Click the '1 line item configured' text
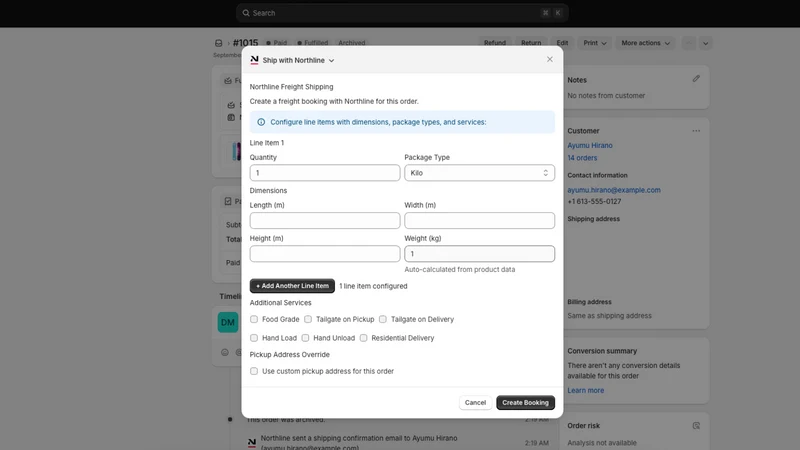 tap(373, 286)
